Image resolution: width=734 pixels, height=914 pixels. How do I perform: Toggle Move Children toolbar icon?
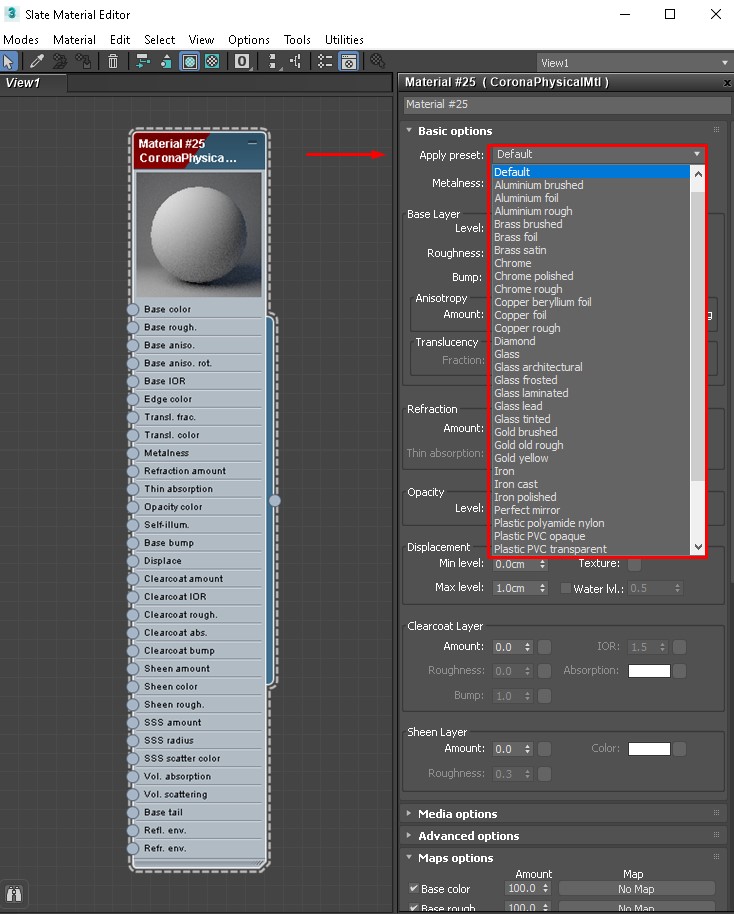click(142, 61)
